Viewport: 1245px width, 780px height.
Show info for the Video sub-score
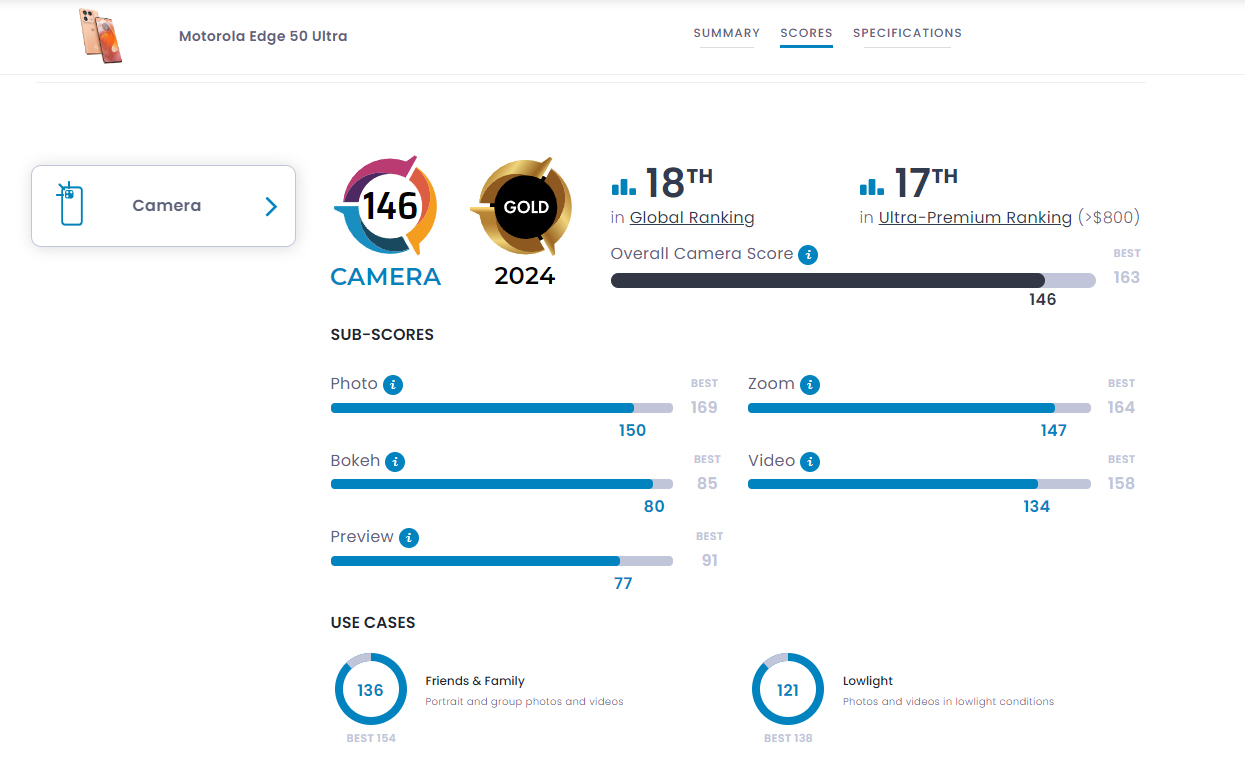(x=810, y=462)
